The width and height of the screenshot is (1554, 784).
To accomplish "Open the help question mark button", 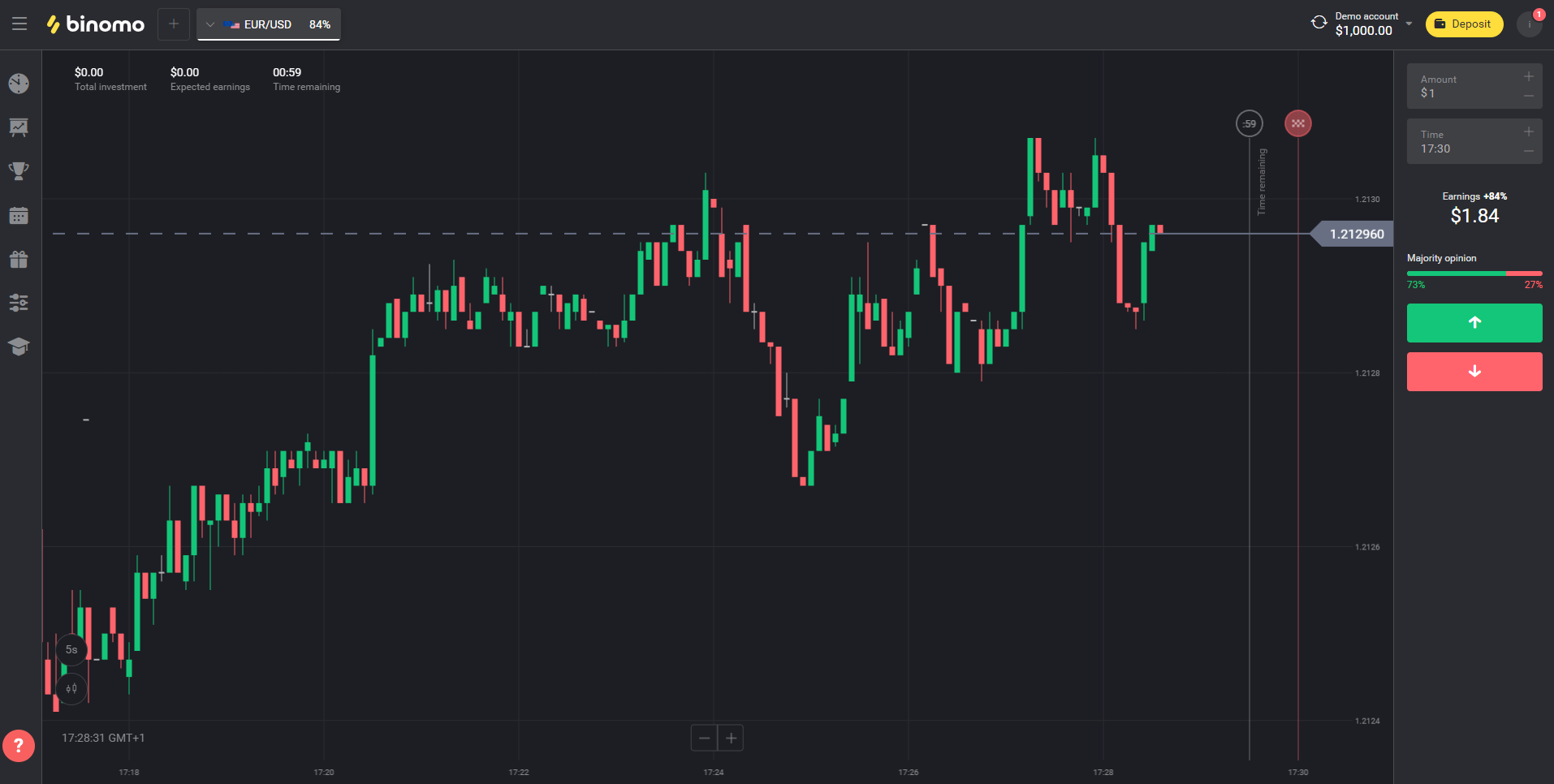I will coord(19,746).
